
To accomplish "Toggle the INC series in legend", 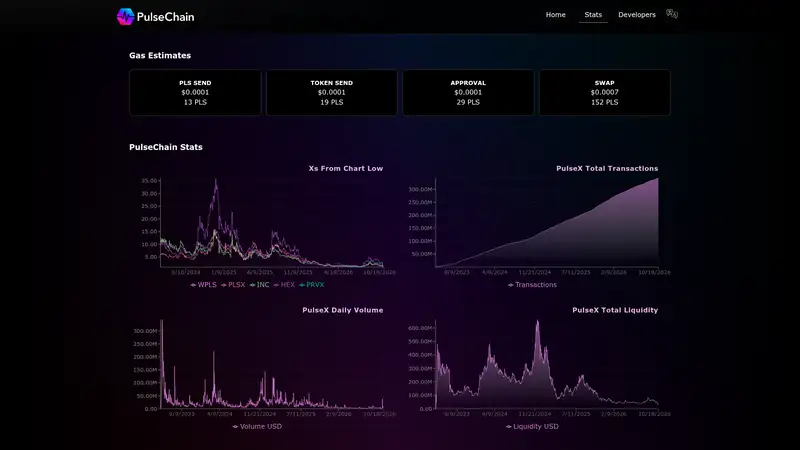I will tap(260, 285).
